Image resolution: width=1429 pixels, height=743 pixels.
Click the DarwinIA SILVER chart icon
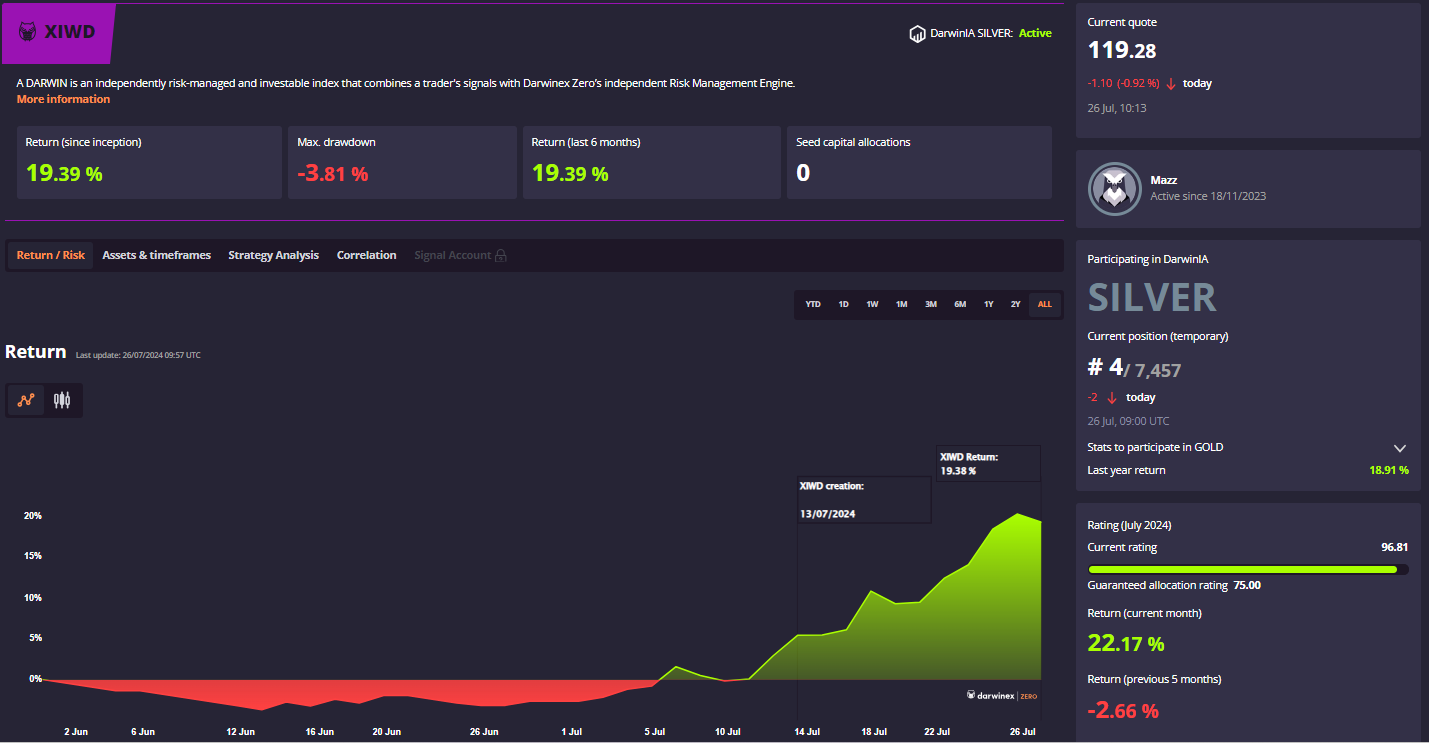(916, 34)
